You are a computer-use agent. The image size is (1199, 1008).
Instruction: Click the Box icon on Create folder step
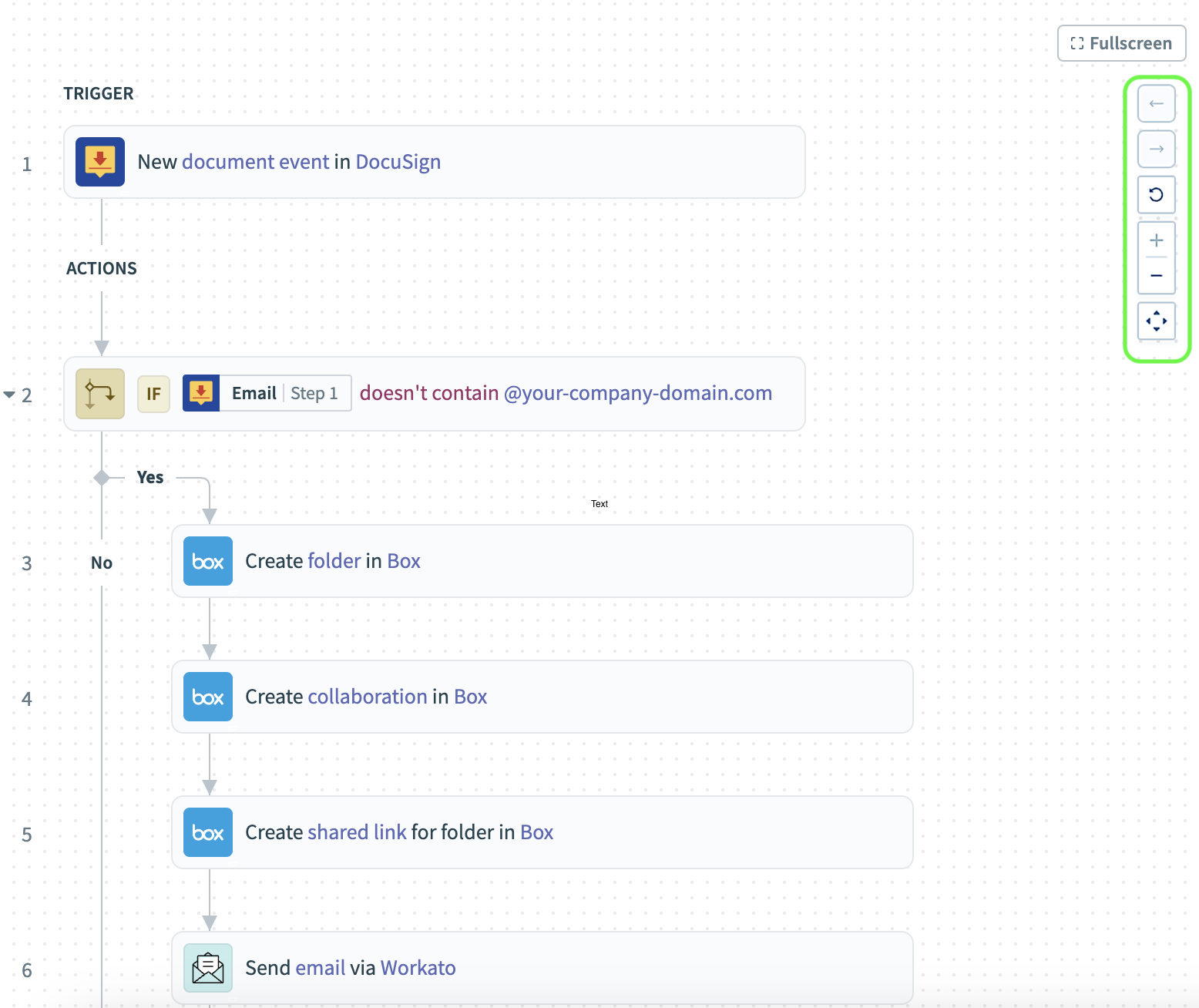click(x=208, y=561)
